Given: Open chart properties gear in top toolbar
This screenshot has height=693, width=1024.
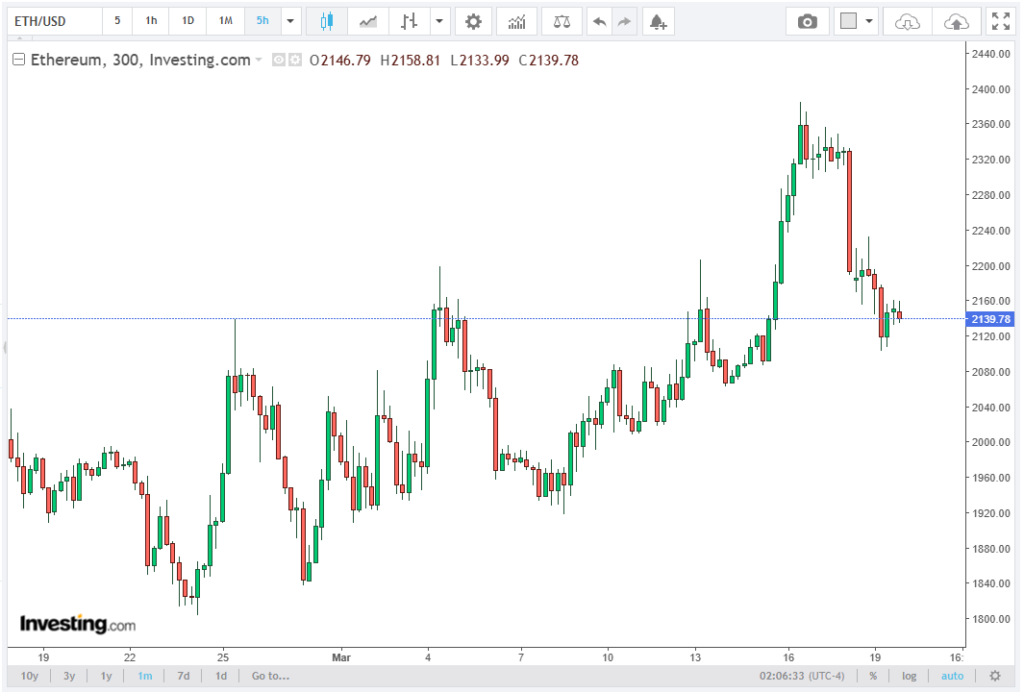Looking at the screenshot, I should (x=473, y=21).
